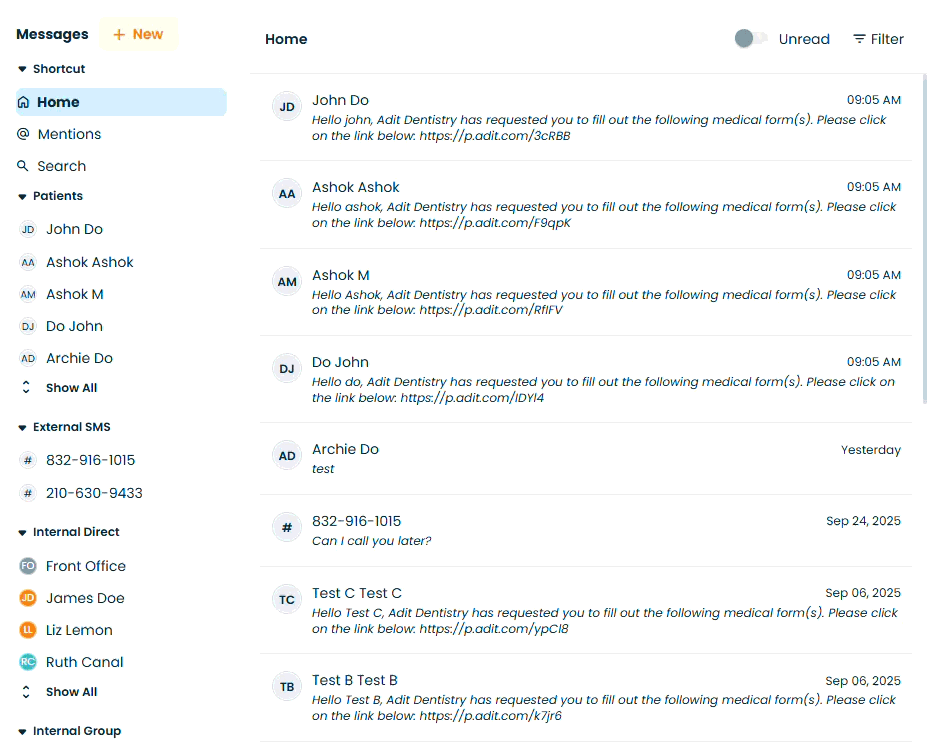
Task: Toggle the Unread messages switch
Action: (750, 39)
